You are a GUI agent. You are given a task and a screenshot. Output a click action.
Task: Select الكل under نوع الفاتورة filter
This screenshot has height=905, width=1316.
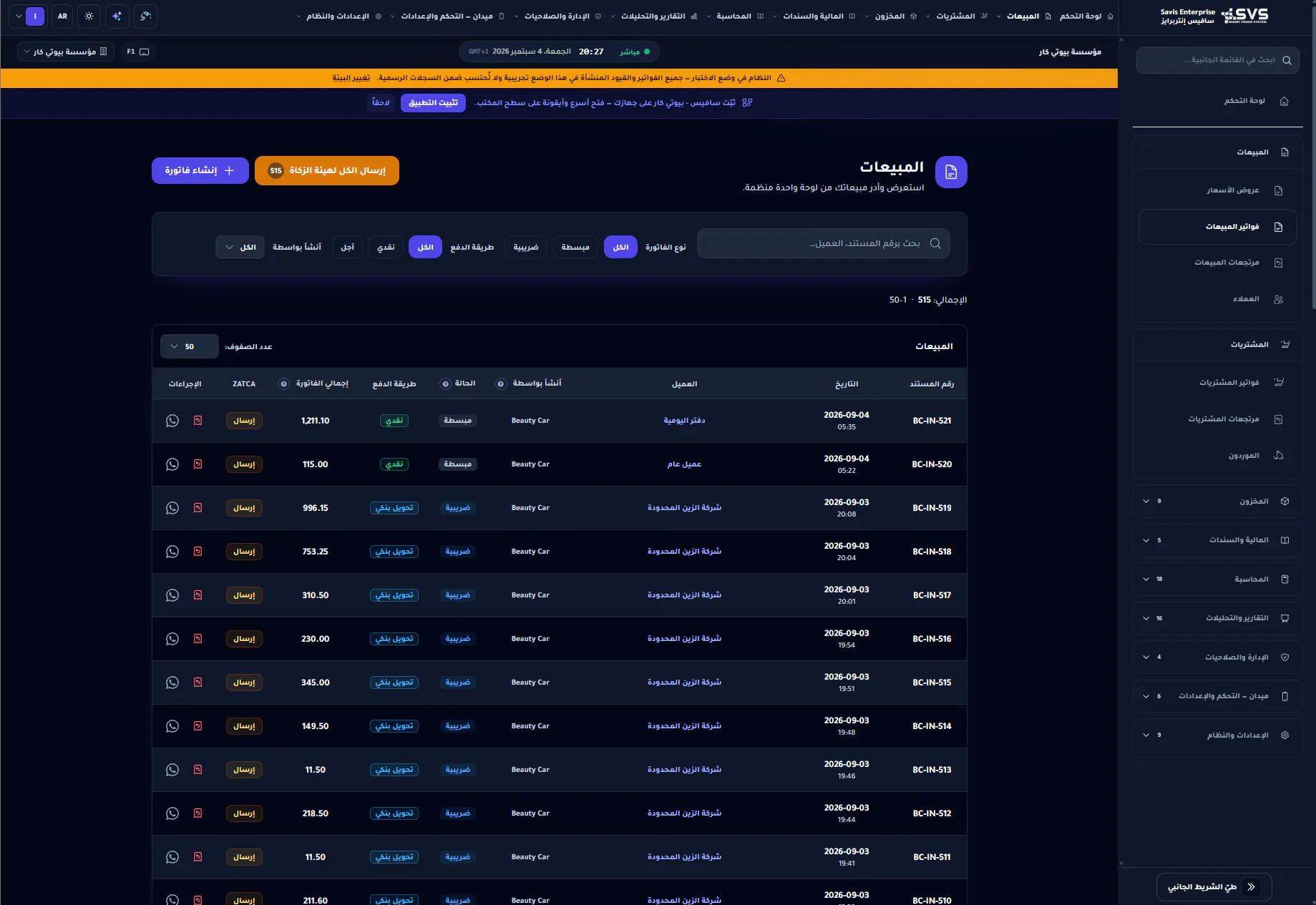pos(620,247)
